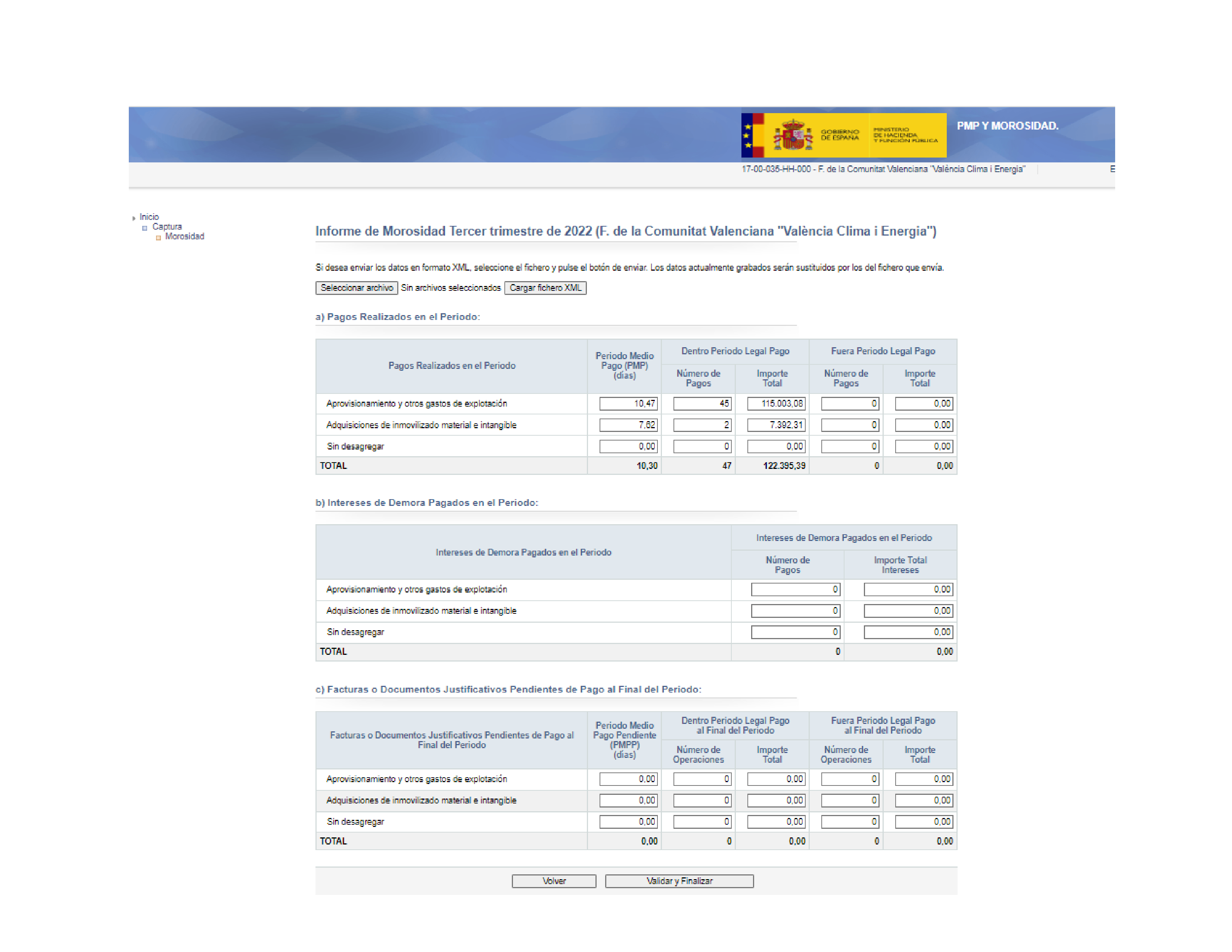Click the orange square icon beside Morosidad
The height and width of the screenshot is (952, 1232).
point(159,238)
